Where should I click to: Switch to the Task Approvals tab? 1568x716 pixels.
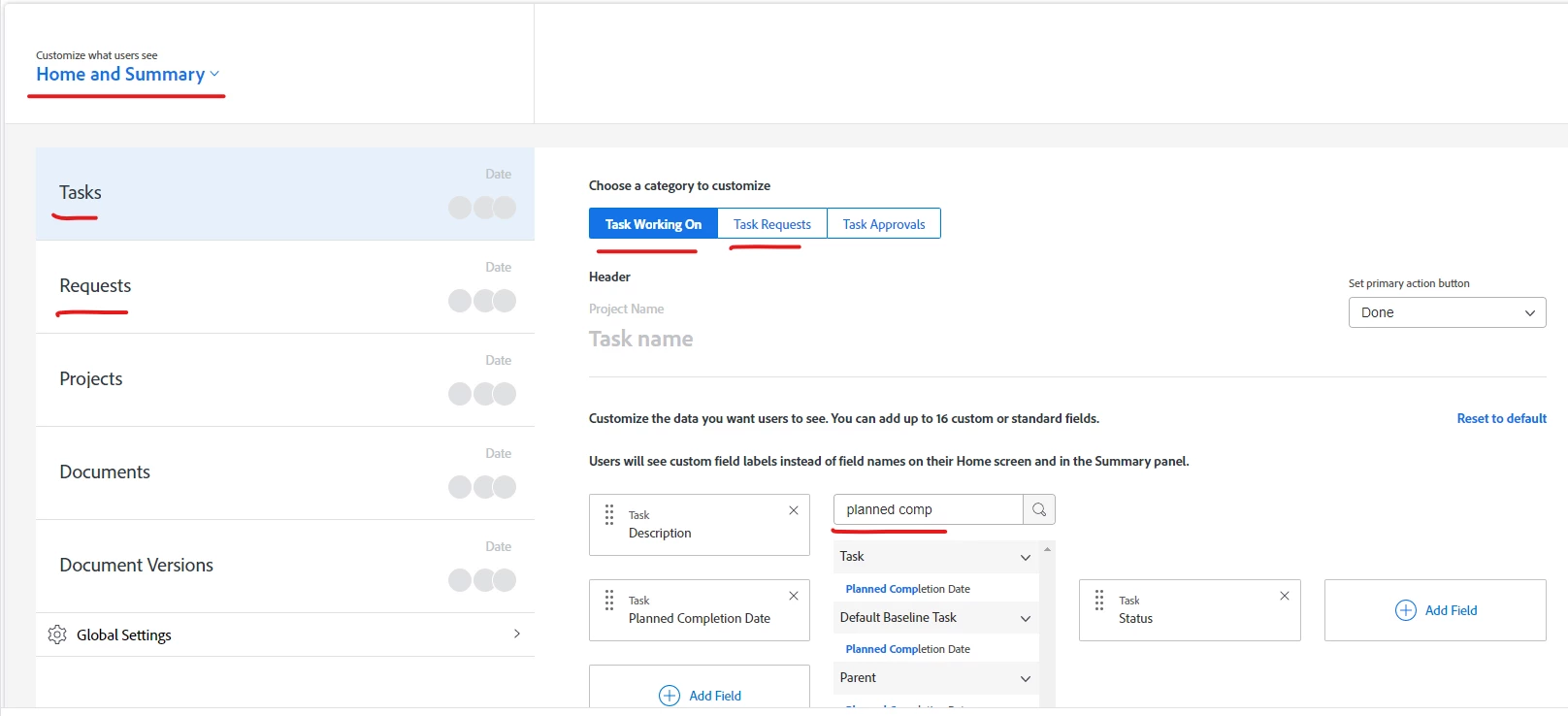pos(884,224)
